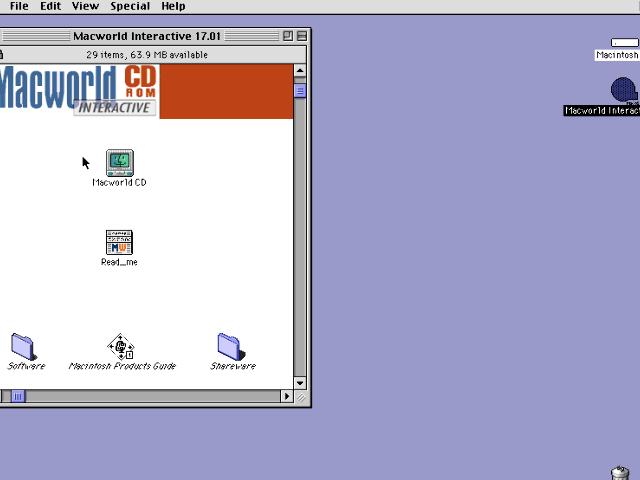
Task: Click the vertical scrollbar up arrow
Action: click(300, 70)
